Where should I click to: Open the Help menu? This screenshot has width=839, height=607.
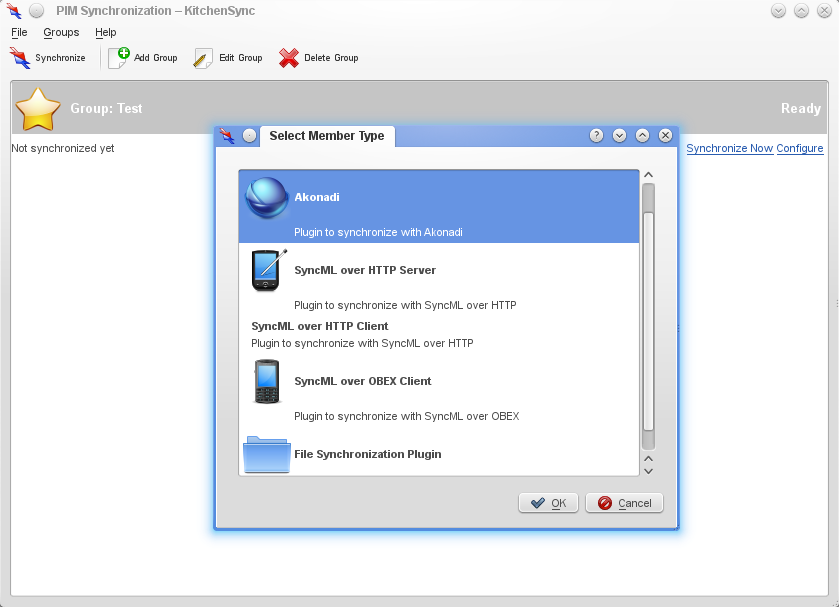pos(105,33)
